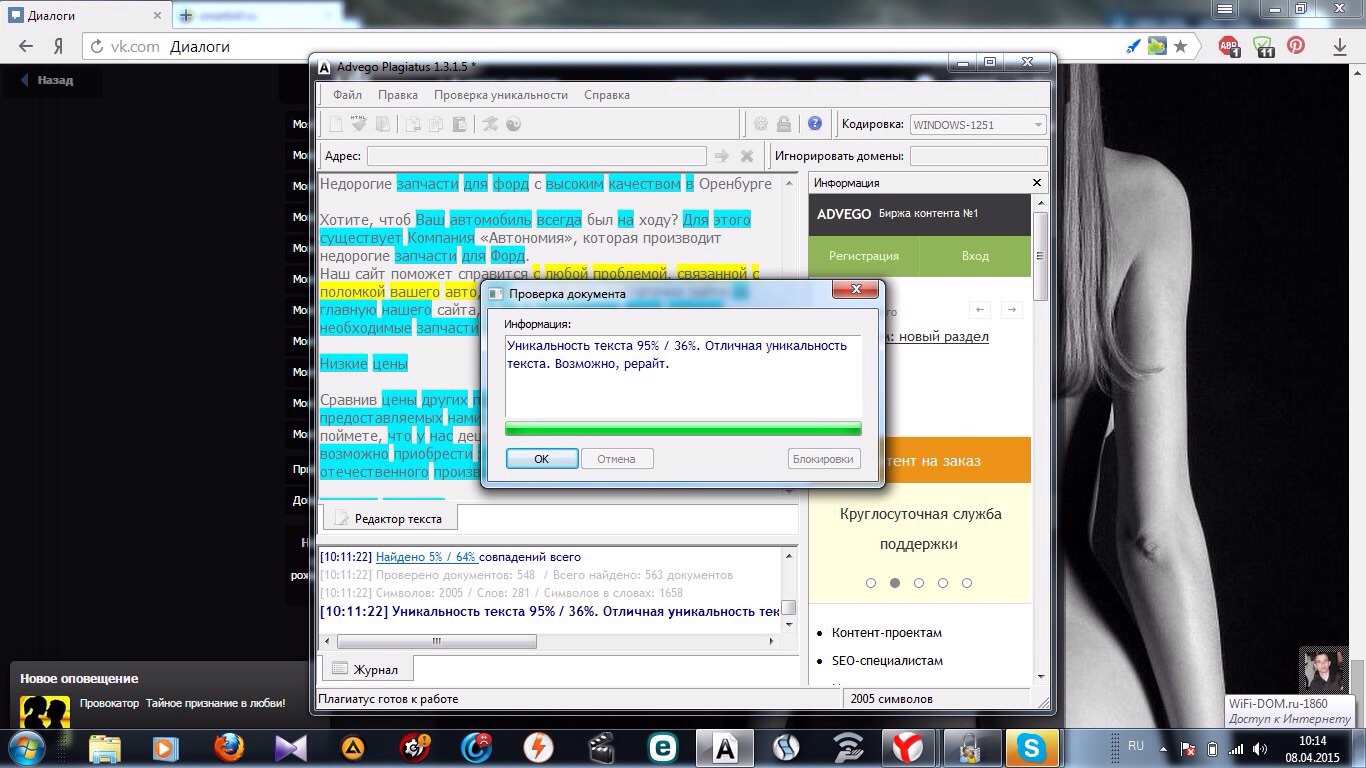Click the Назад link on VK page
The image size is (1366, 768).
pyautogui.click(x=47, y=80)
